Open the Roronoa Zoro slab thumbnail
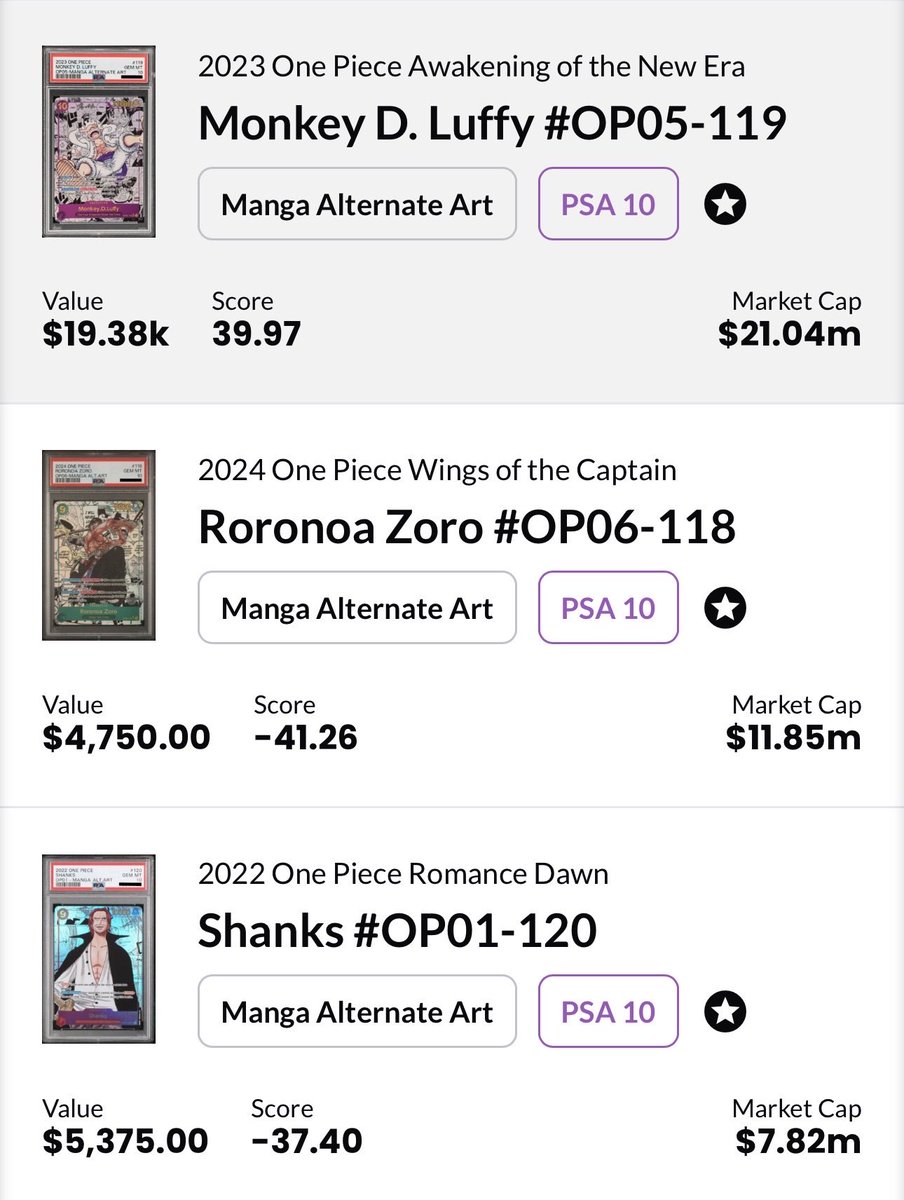Image resolution: width=904 pixels, height=1200 pixels. click(x=99, y=545)
